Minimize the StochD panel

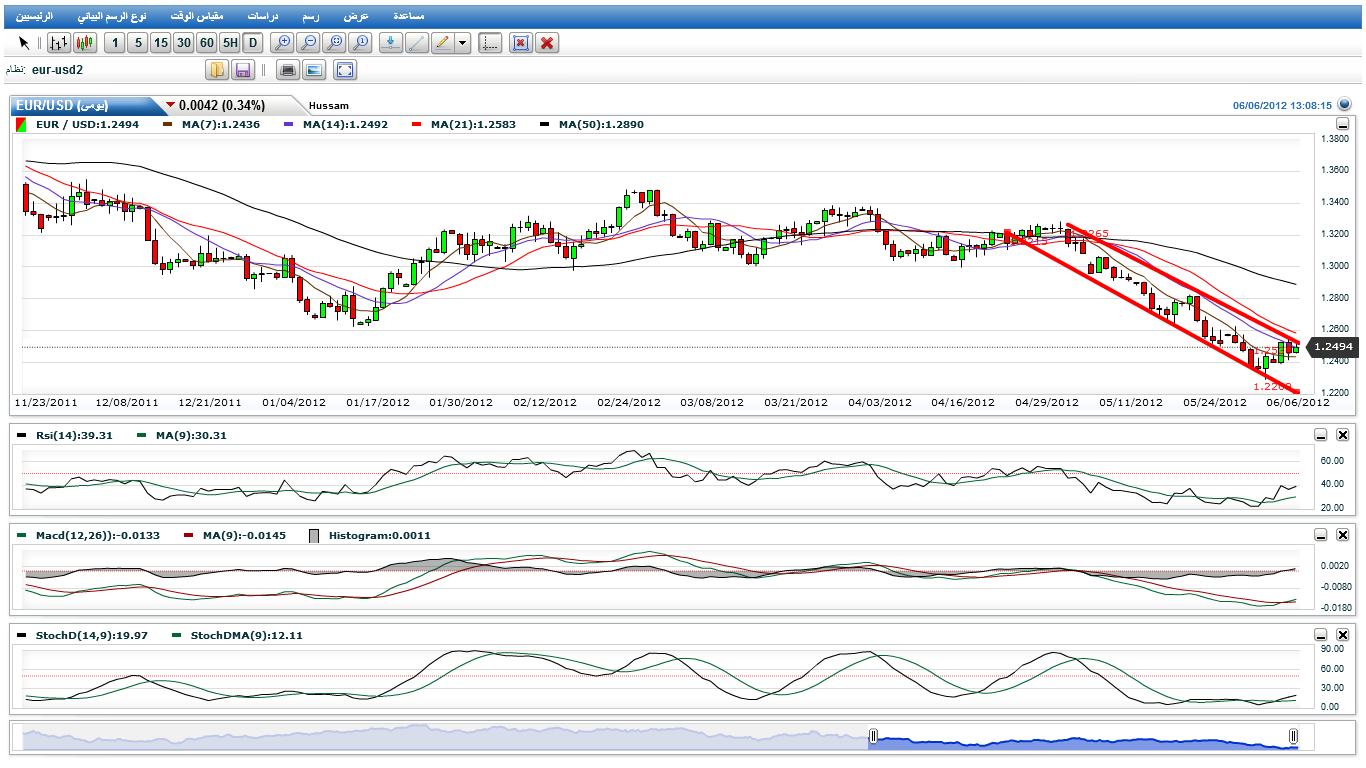tap(1321, 635)
